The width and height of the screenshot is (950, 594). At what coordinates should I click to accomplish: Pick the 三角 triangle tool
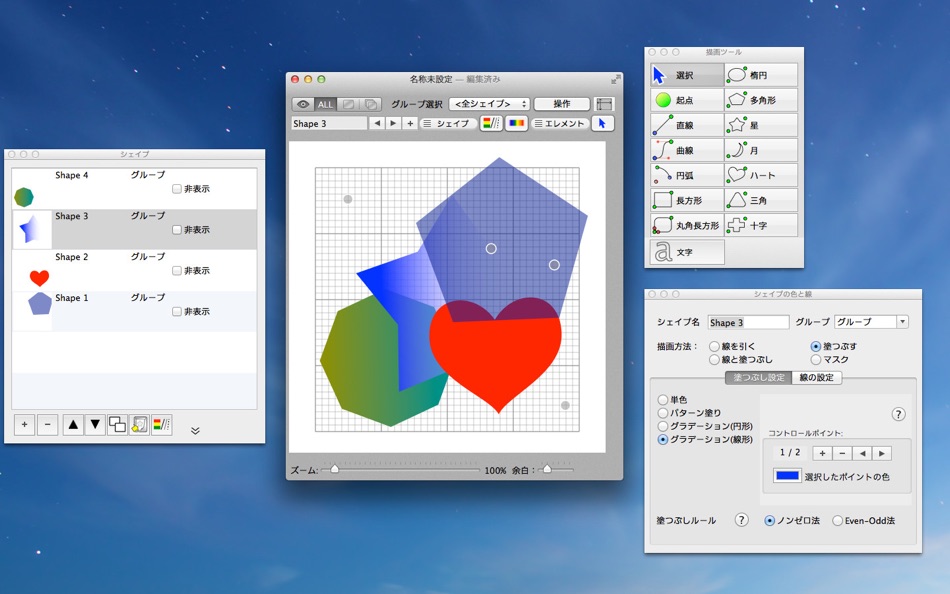tap(761, 200)
